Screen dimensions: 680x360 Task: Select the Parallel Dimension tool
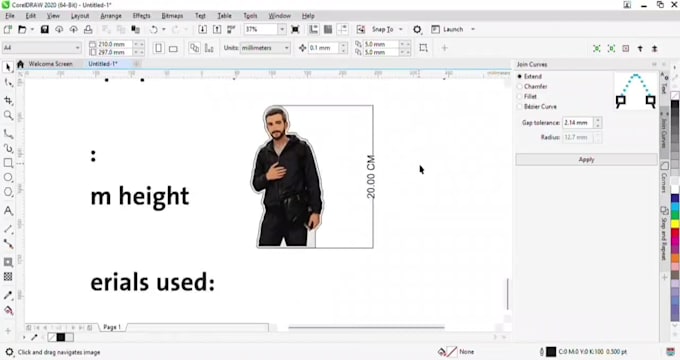[8, 229]
